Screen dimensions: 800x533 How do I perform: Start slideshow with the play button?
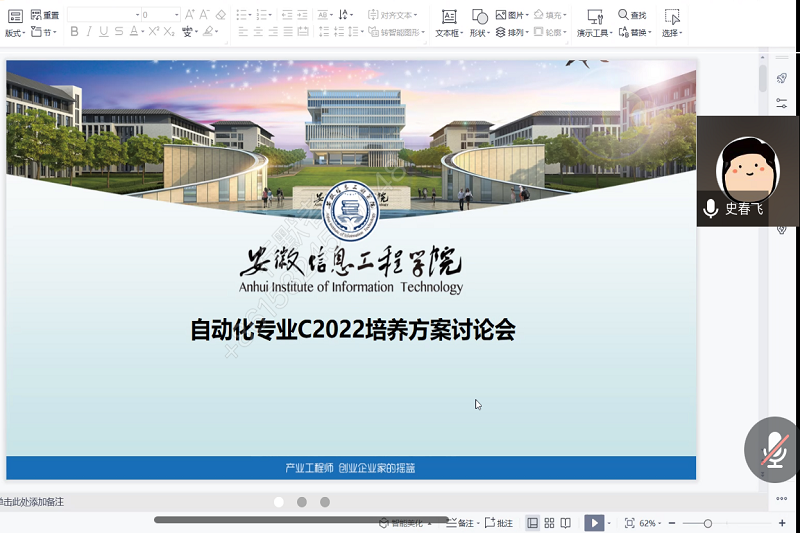594,523
